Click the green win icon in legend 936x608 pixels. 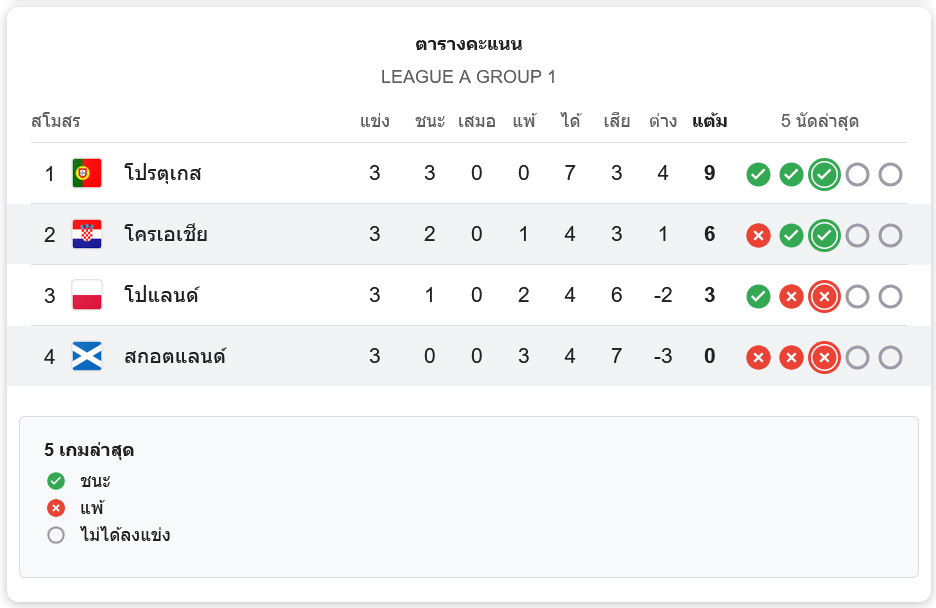tap(56, 481)
